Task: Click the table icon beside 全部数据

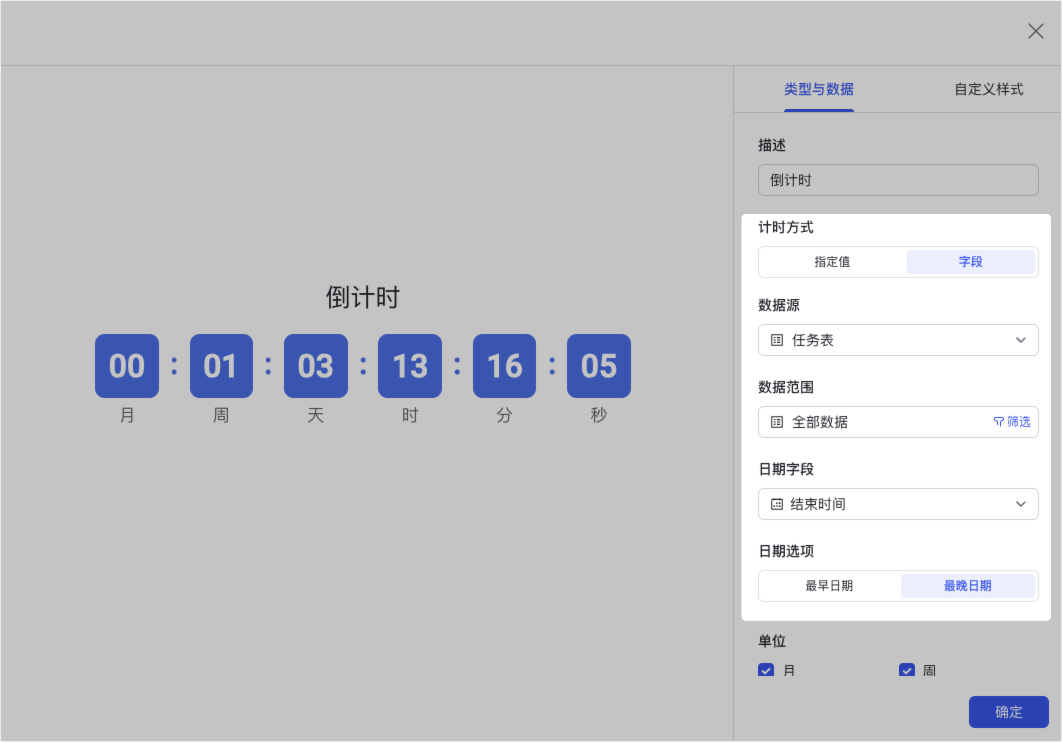Action: (x=777, y=422)
